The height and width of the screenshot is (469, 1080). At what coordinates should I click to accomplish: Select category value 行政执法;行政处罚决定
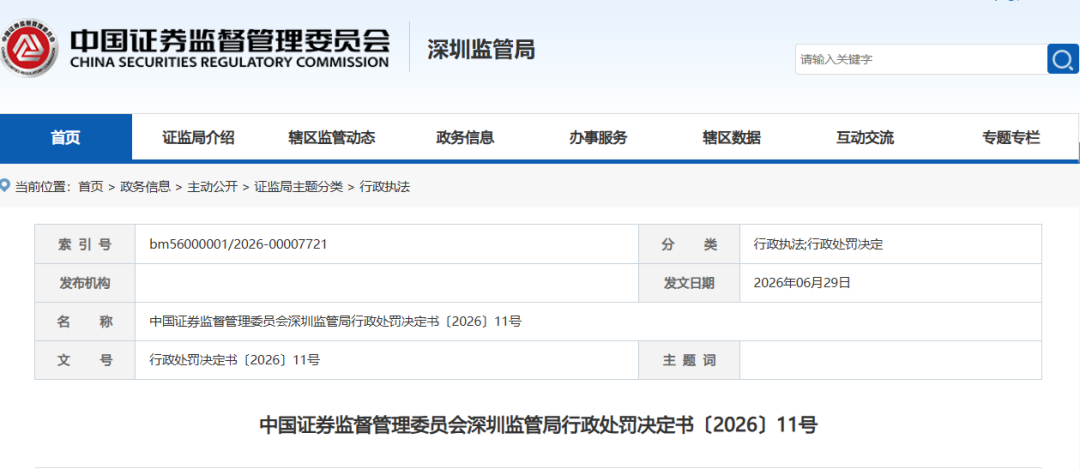[818, 244]
